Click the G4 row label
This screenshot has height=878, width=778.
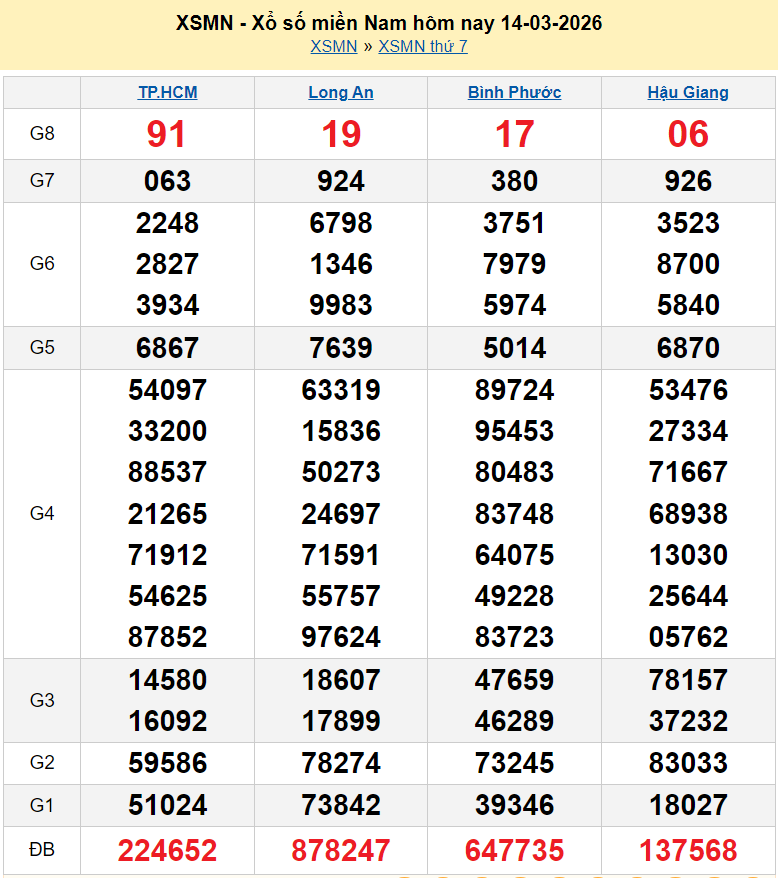point(42,514)
